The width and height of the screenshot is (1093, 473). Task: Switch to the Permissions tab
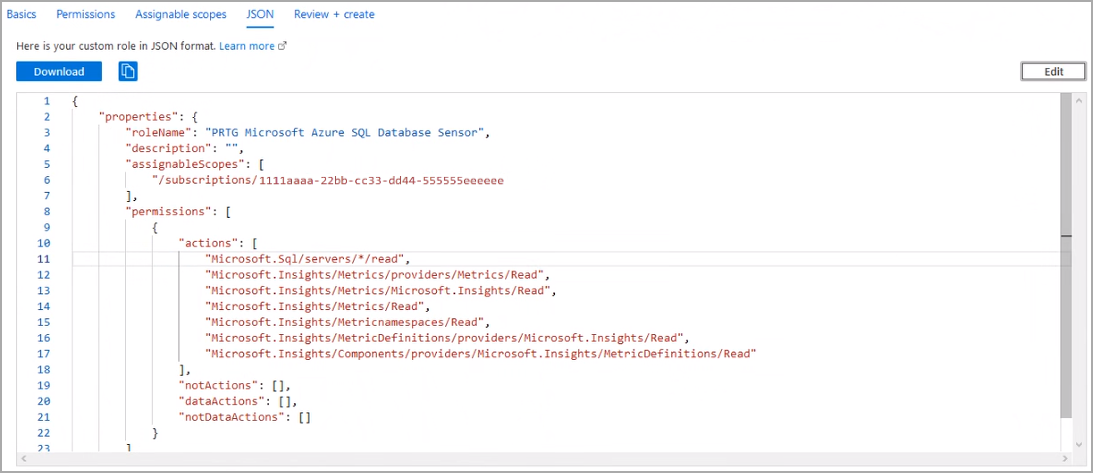pyautogui.click(x=86, y=14)
